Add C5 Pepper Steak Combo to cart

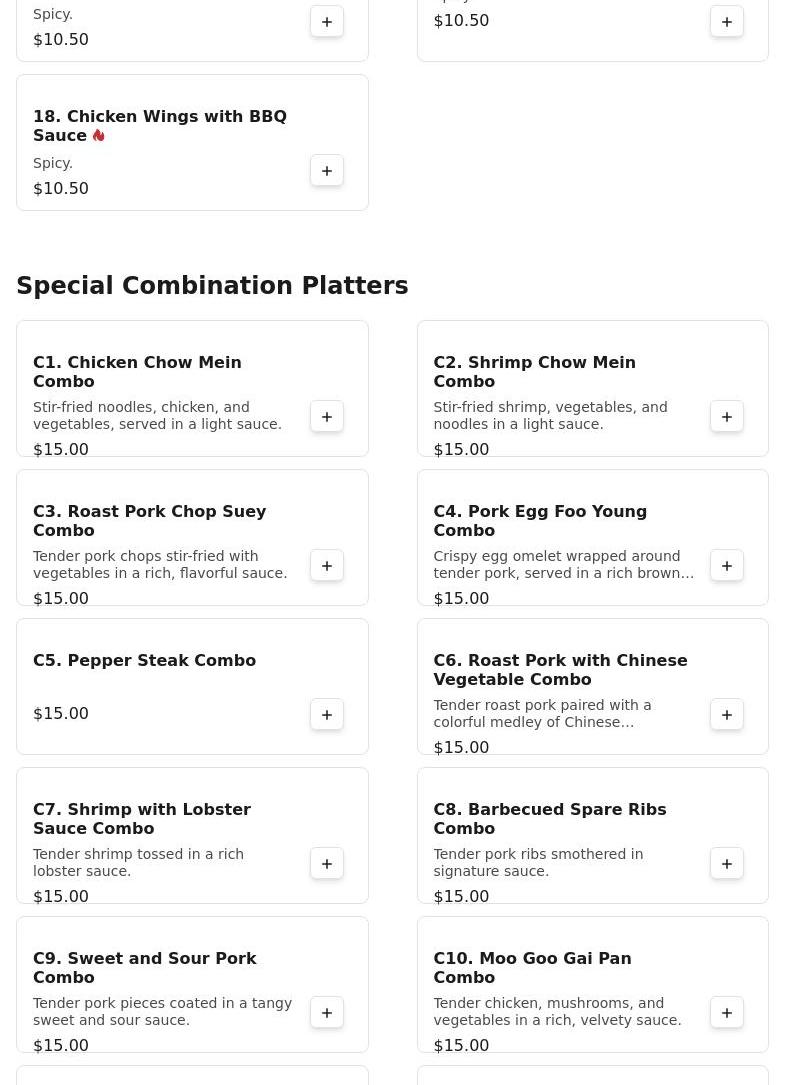(327, 714)
